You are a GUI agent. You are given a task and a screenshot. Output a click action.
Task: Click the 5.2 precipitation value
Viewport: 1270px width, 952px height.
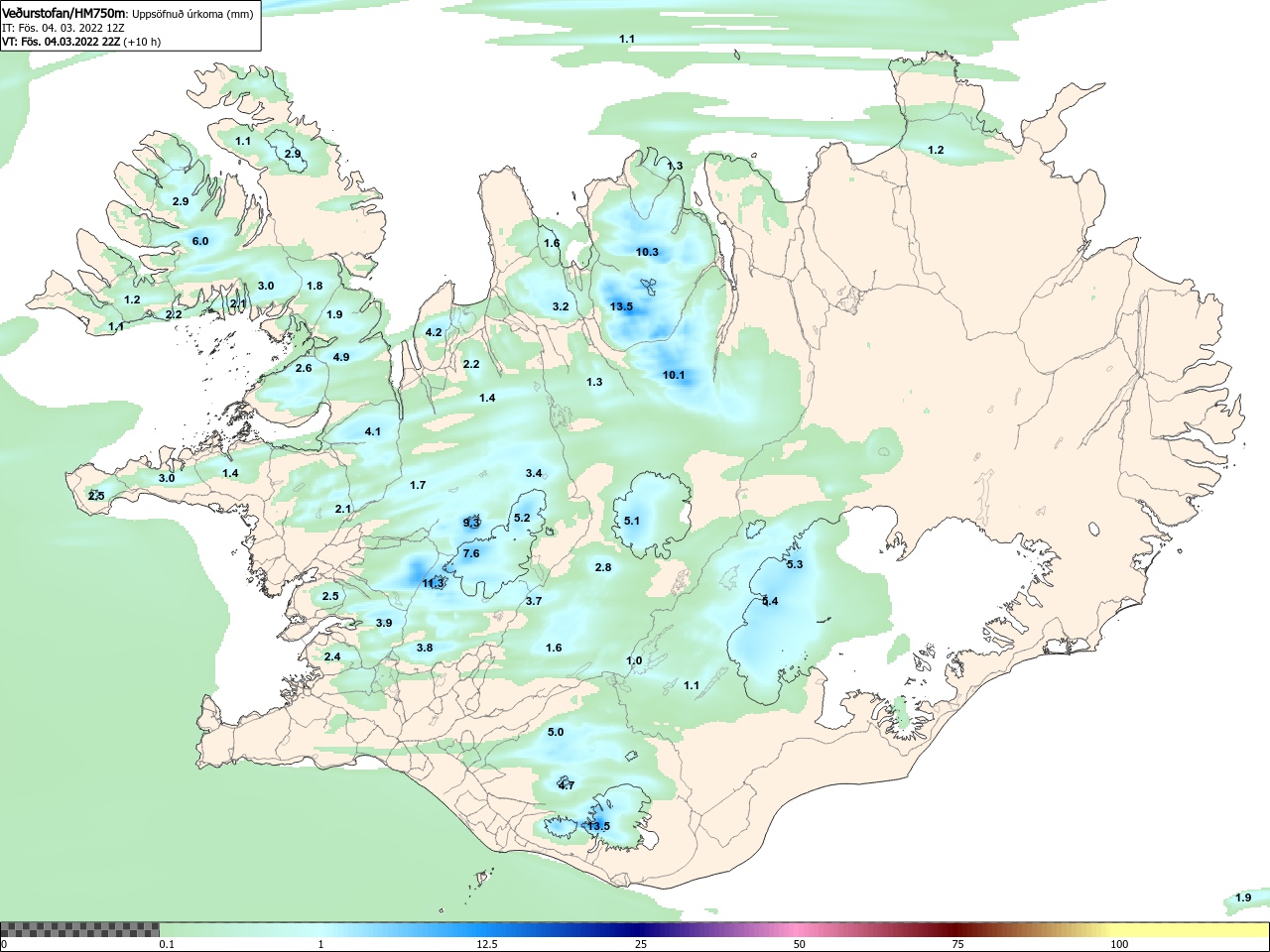522,518
